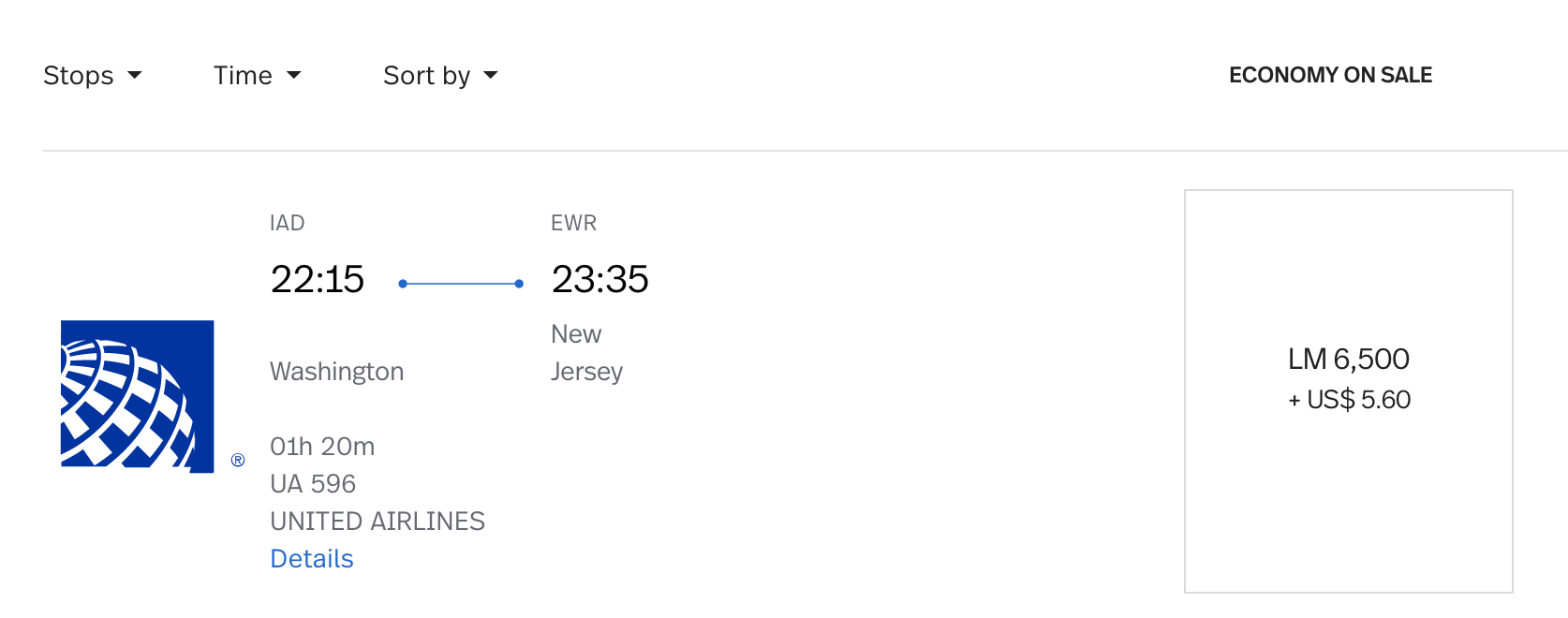Click the flight route line between times

[460, 284]
